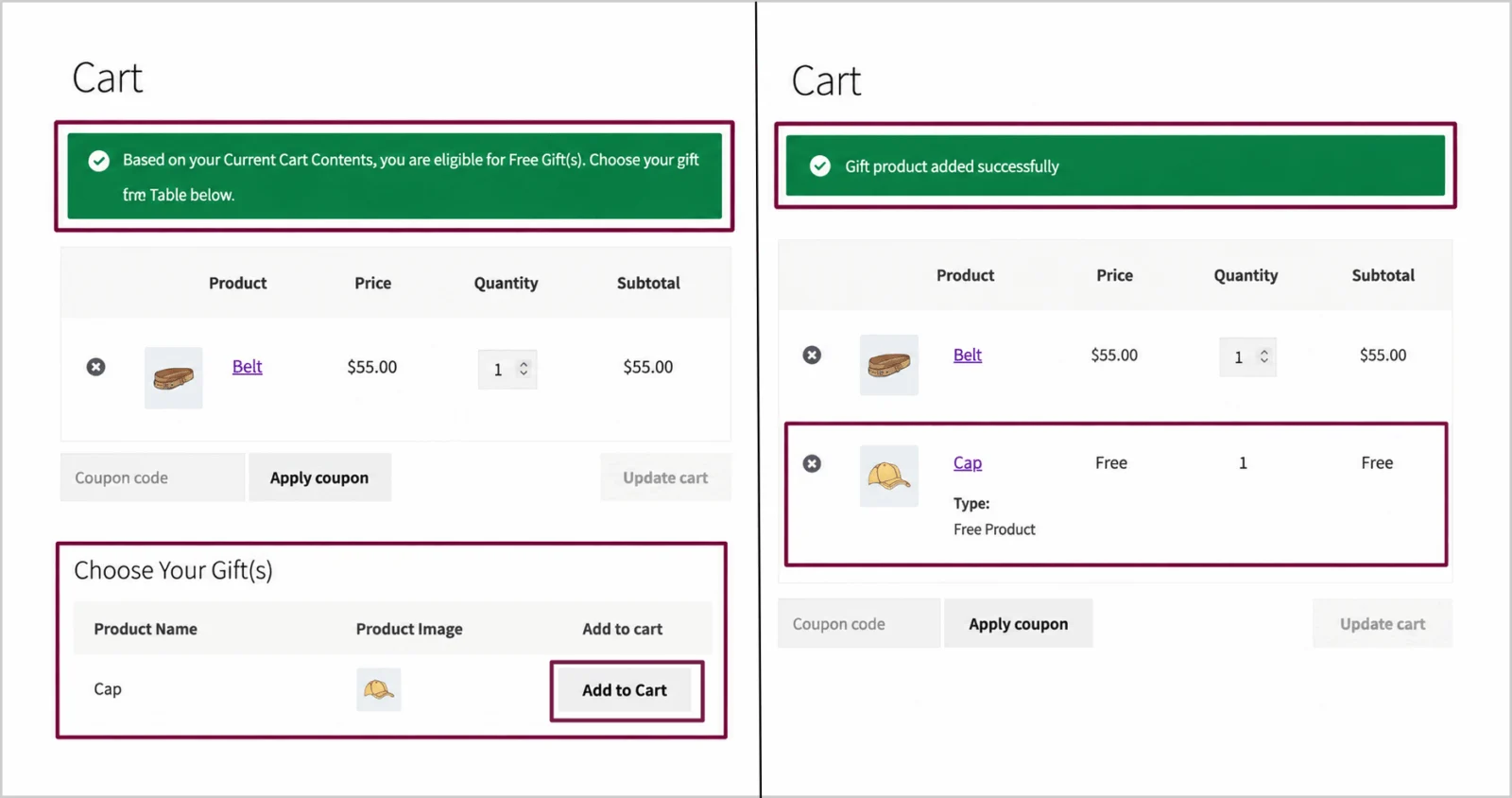The image size is (1512, 798).
Task: Apply coupon in the right cart
Action: point(1018,624)
